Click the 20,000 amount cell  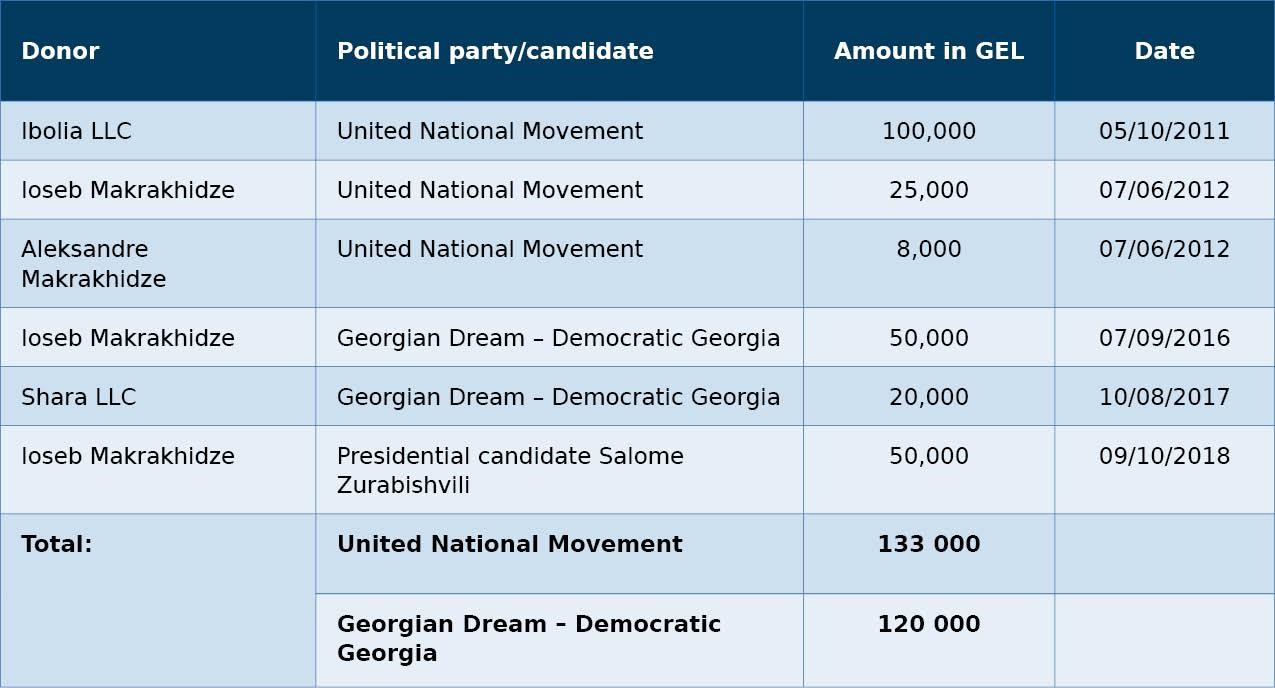929,397
